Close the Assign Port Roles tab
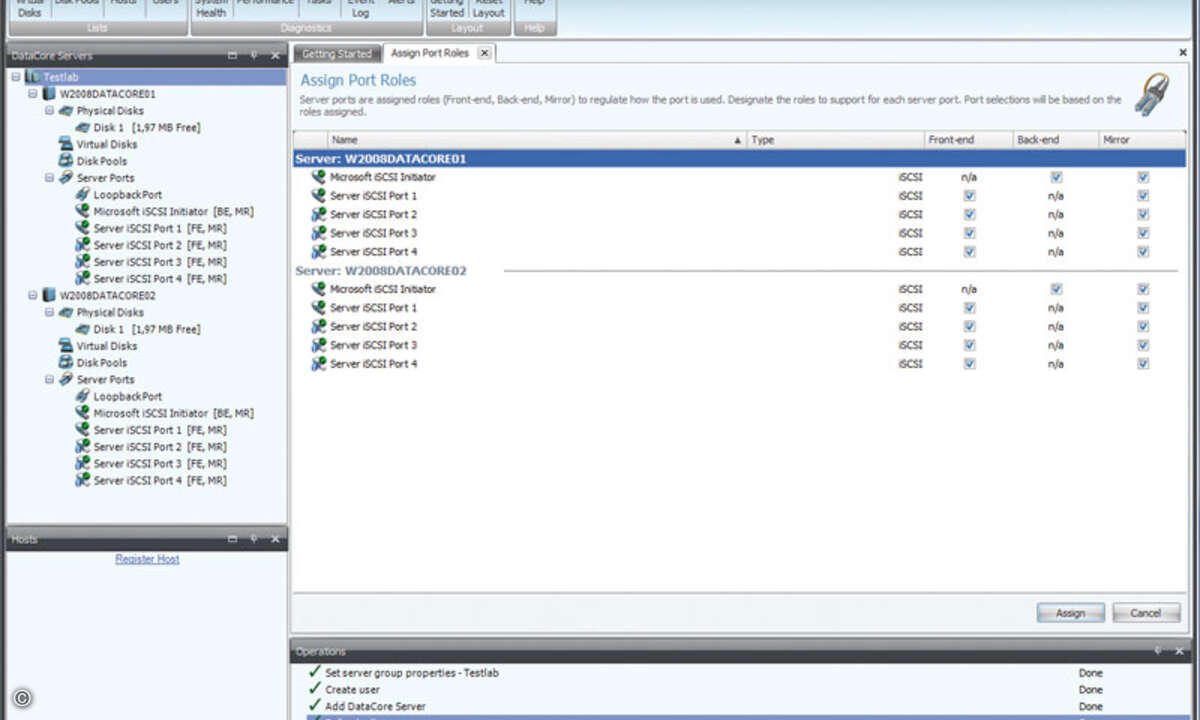 [484, 53]
